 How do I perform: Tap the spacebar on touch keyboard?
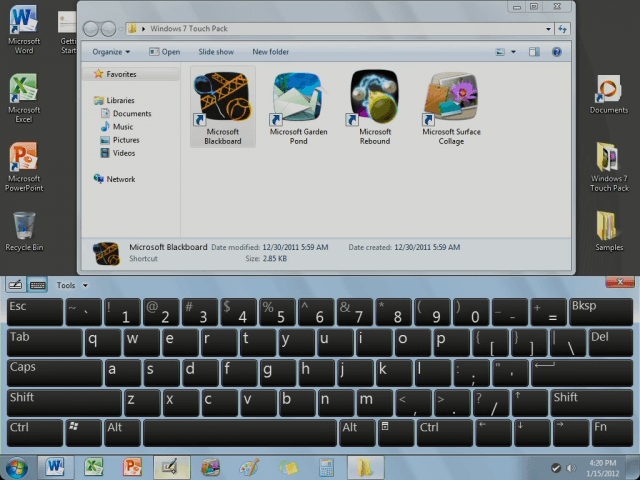coord(240,433)
